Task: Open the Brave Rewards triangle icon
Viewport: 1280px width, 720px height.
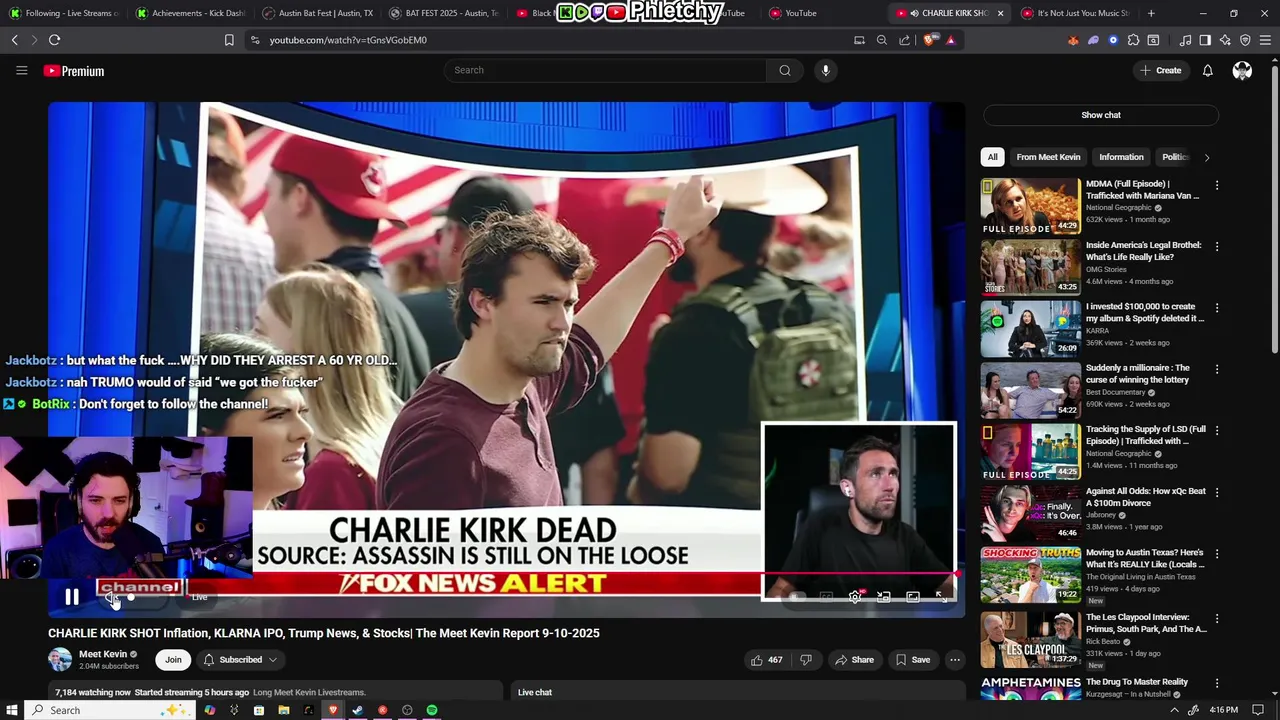Action: click(950, 40)
